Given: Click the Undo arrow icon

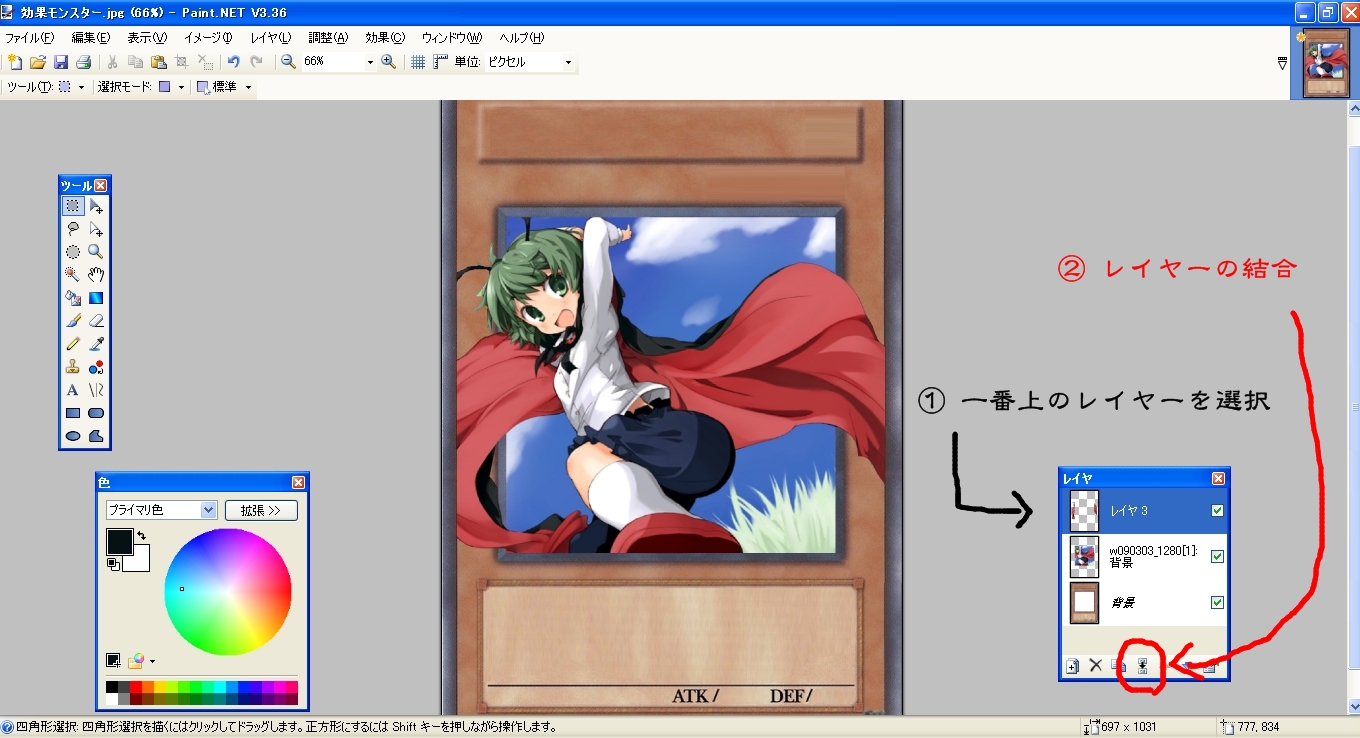Looking at the screenshot, I should [x=233, y=62].
